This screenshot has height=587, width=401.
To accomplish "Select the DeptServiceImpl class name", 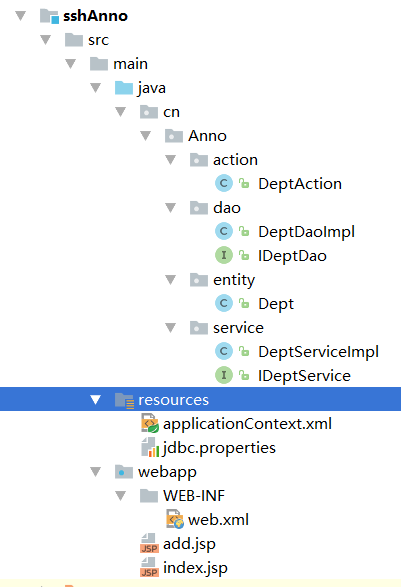I will coord(319,352).
